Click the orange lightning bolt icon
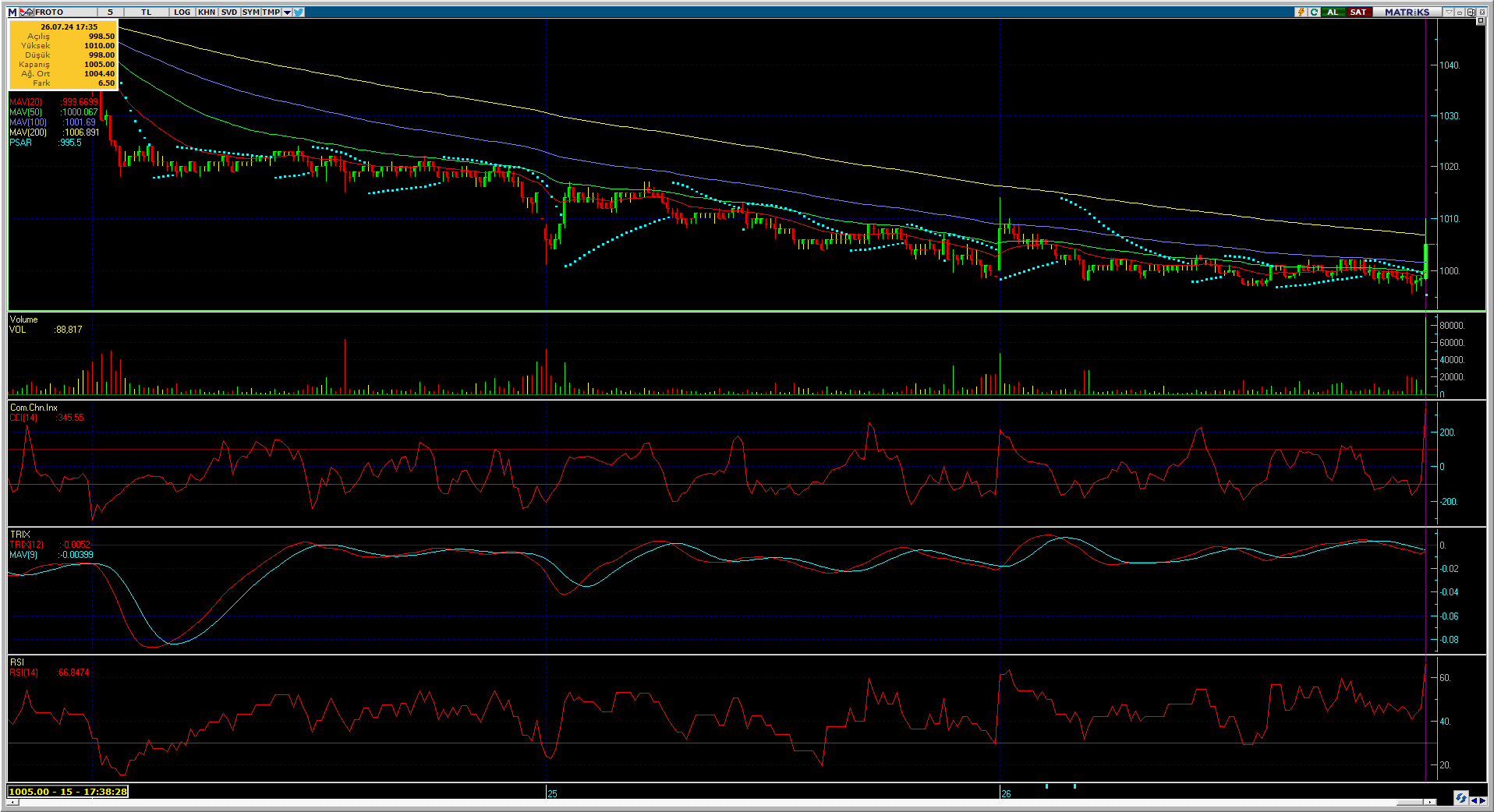Image resolution: width=1494 pixels, height=812 pixels. [1301, 12]
